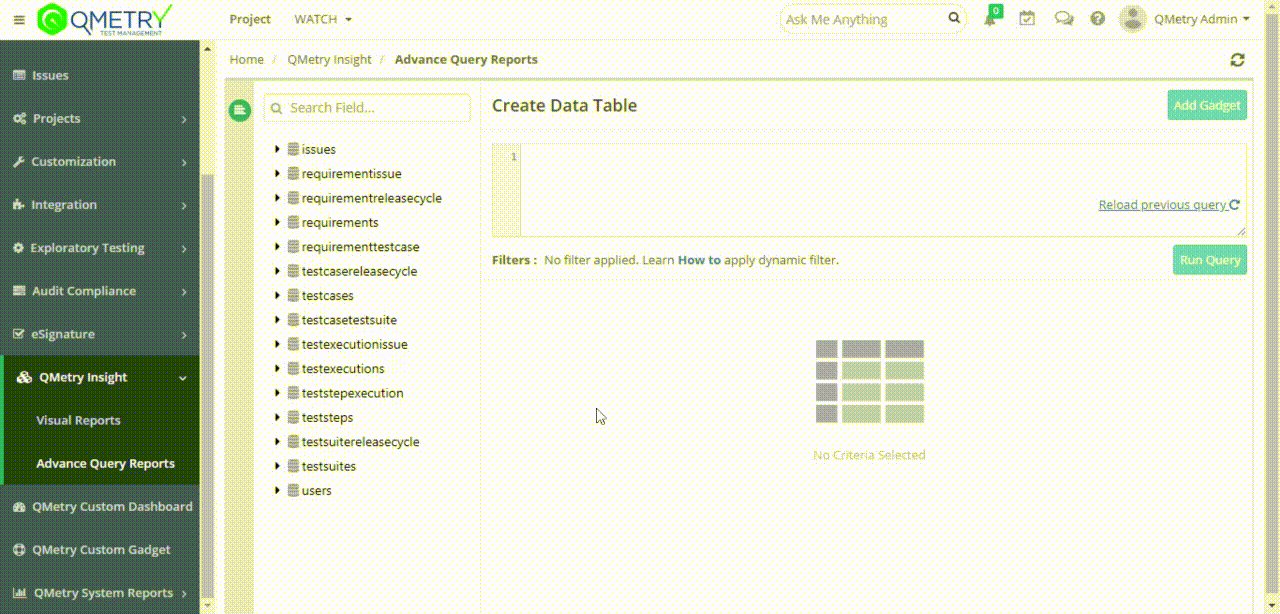The width and height of the screenshot is (1280, 614).
Task: Expand the Audit Compliance menu
Action: coord(100,290)
